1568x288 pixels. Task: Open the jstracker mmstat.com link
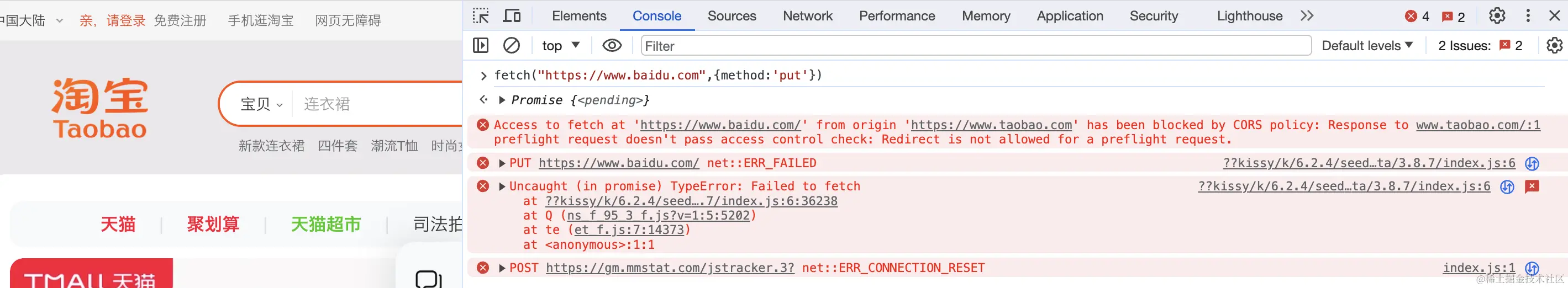click(x=670, y=268)
